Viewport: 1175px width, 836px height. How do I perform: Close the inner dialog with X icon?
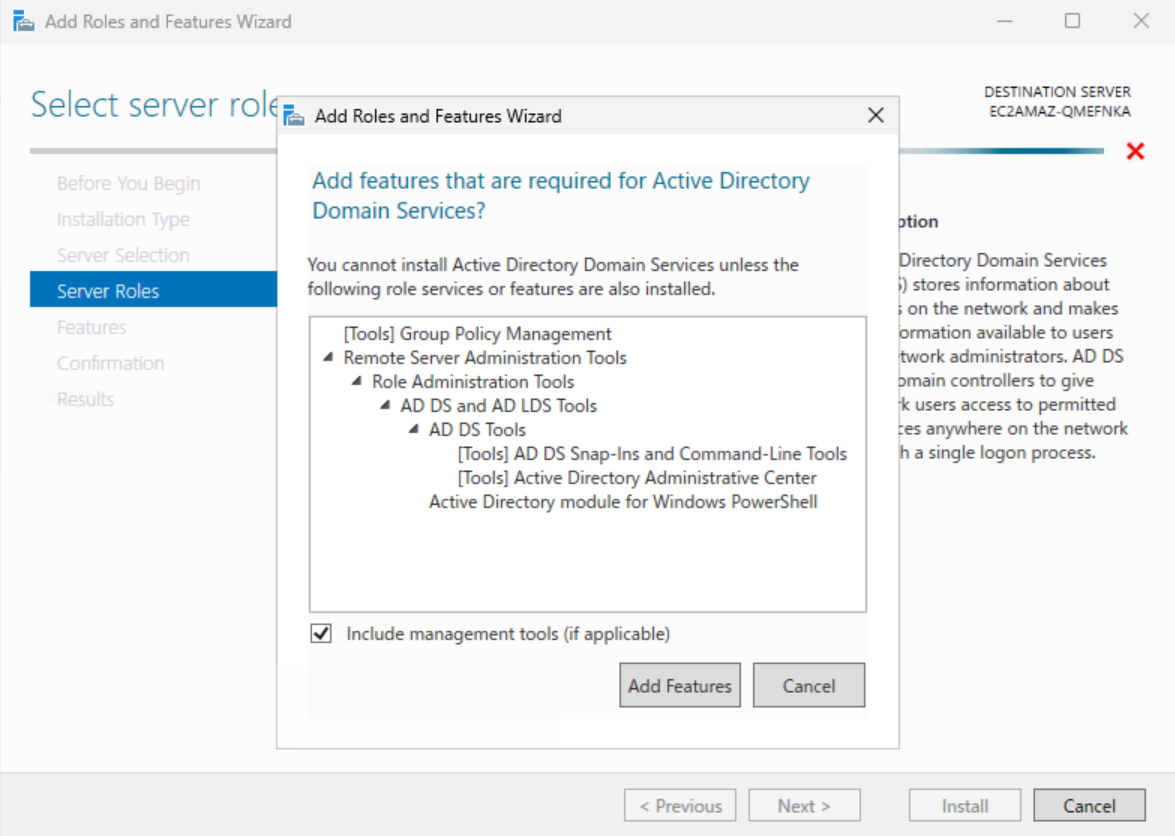tap(876, 116)
